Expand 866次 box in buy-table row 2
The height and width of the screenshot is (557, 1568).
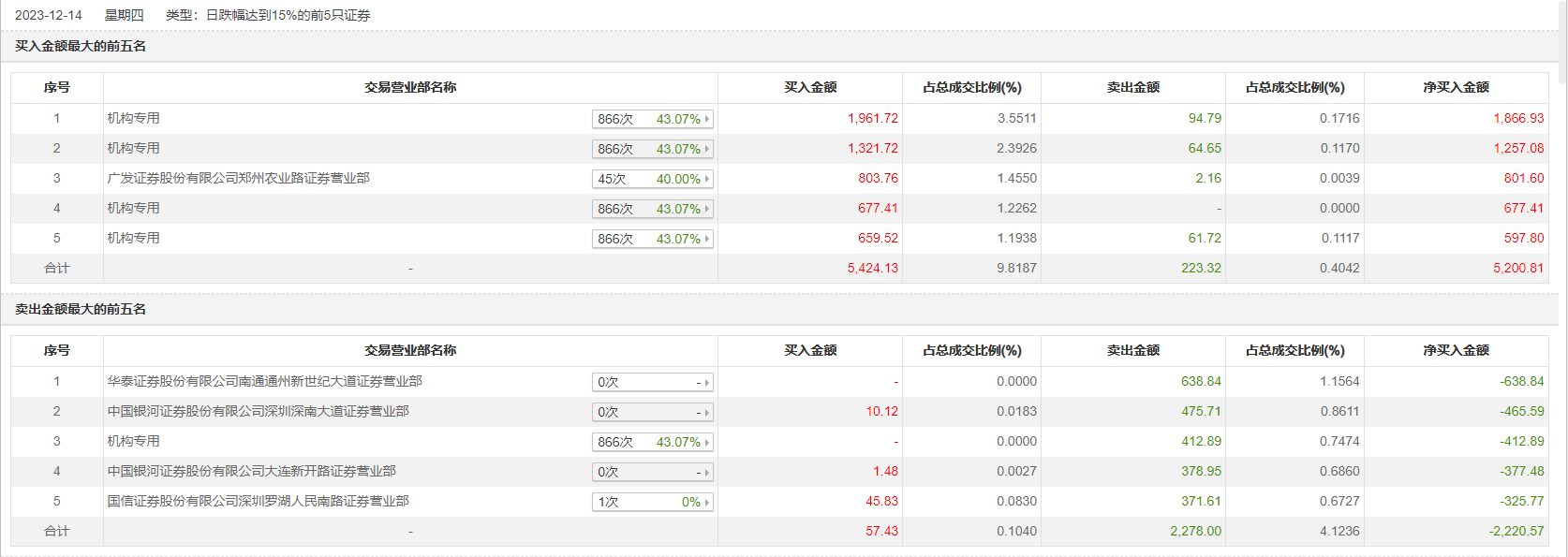(652, 149)
